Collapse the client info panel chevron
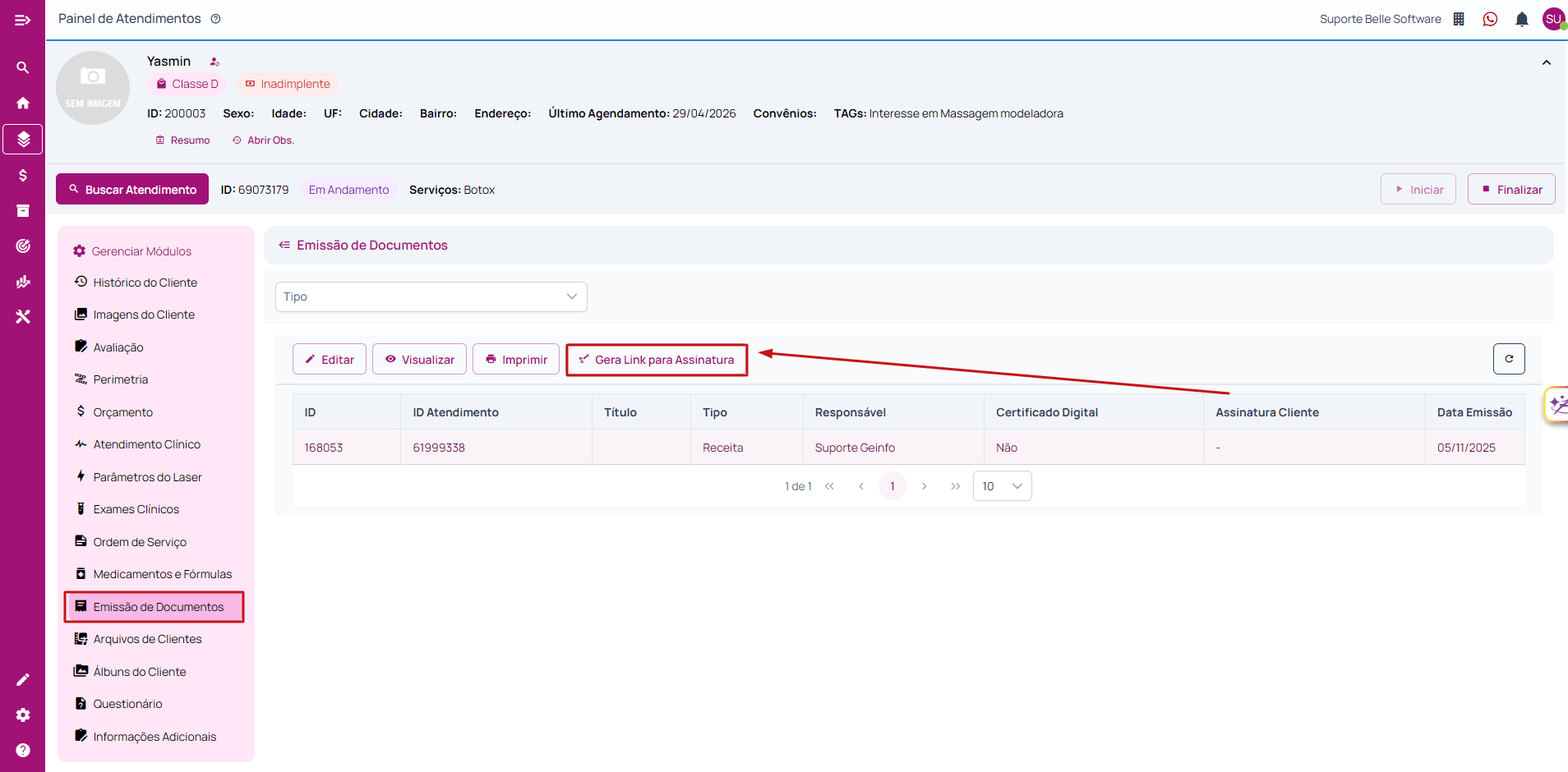The width and height of the screenshot is (1568, 772). (x=1547, y=62)
